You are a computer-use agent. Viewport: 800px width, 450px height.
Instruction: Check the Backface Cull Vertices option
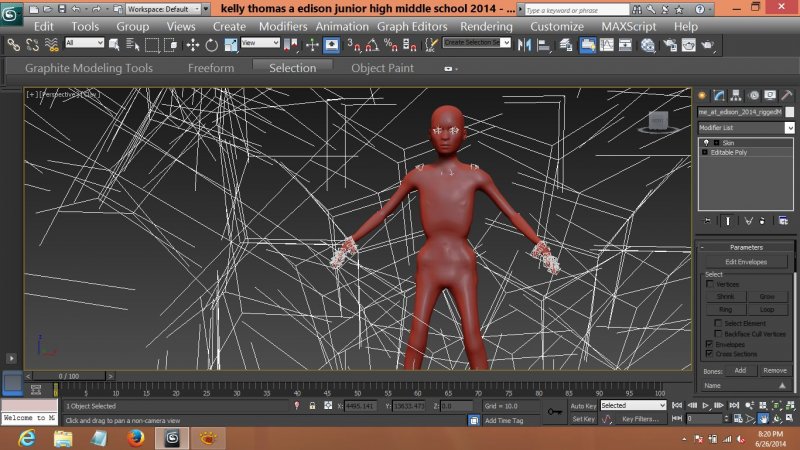coord(720,333)
